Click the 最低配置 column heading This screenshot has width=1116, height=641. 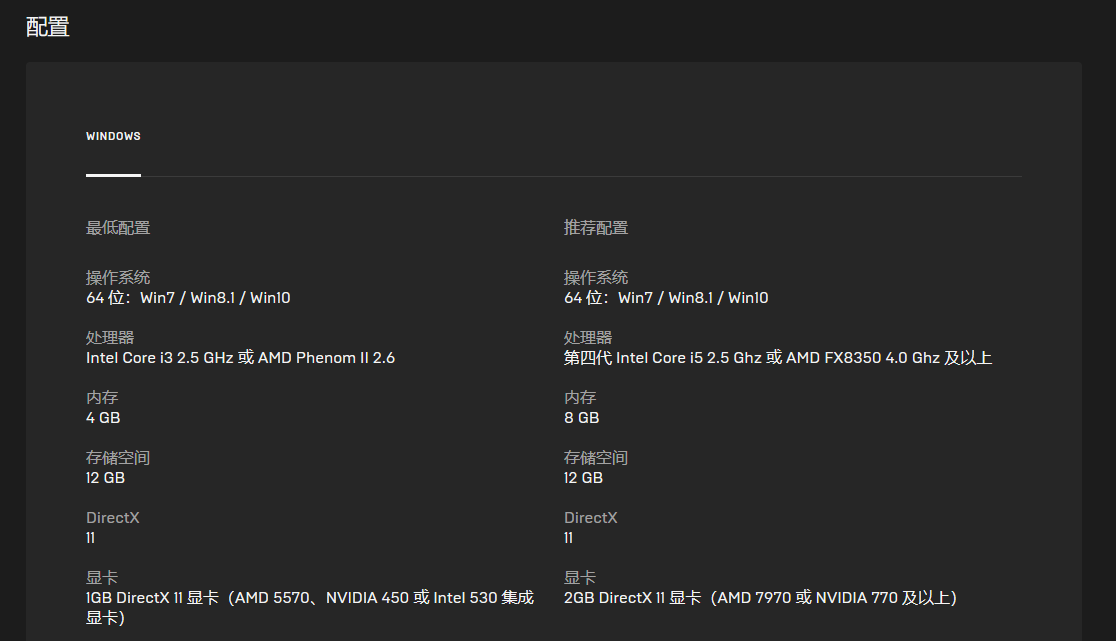click(x=118, y=228)
